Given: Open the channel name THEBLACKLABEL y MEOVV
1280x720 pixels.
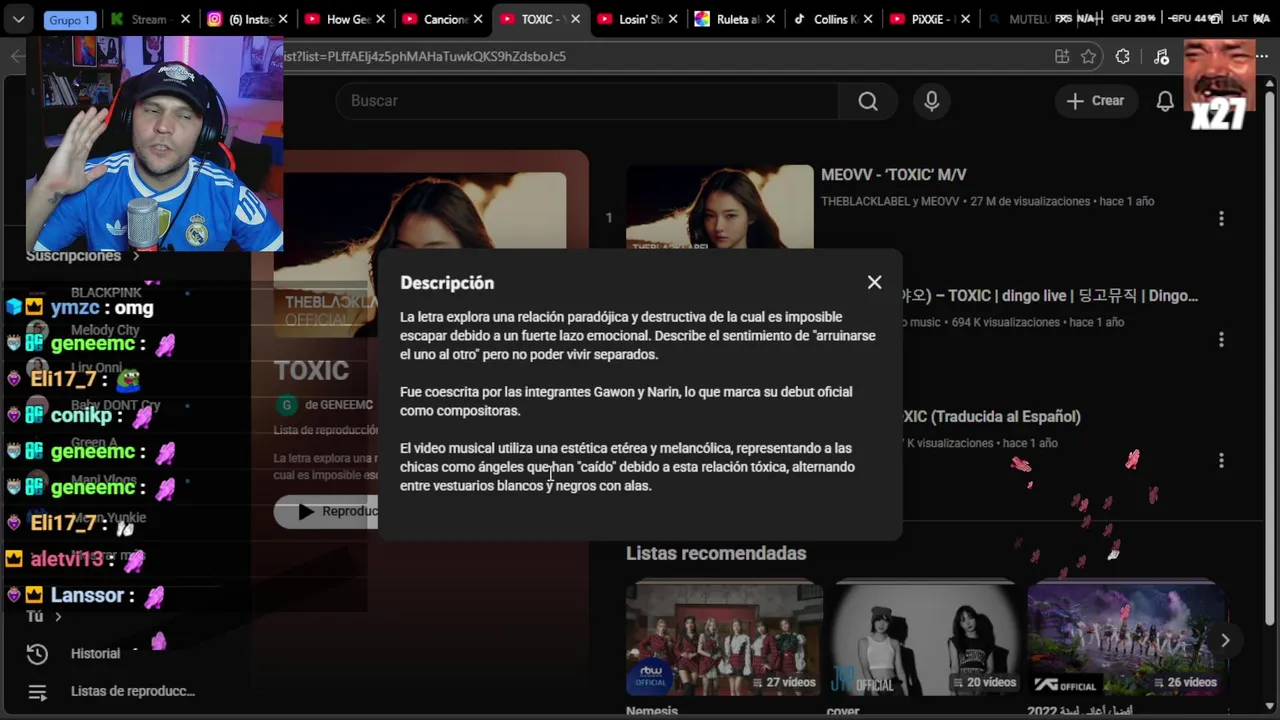Looking at the screenshot, I should 891,201.
